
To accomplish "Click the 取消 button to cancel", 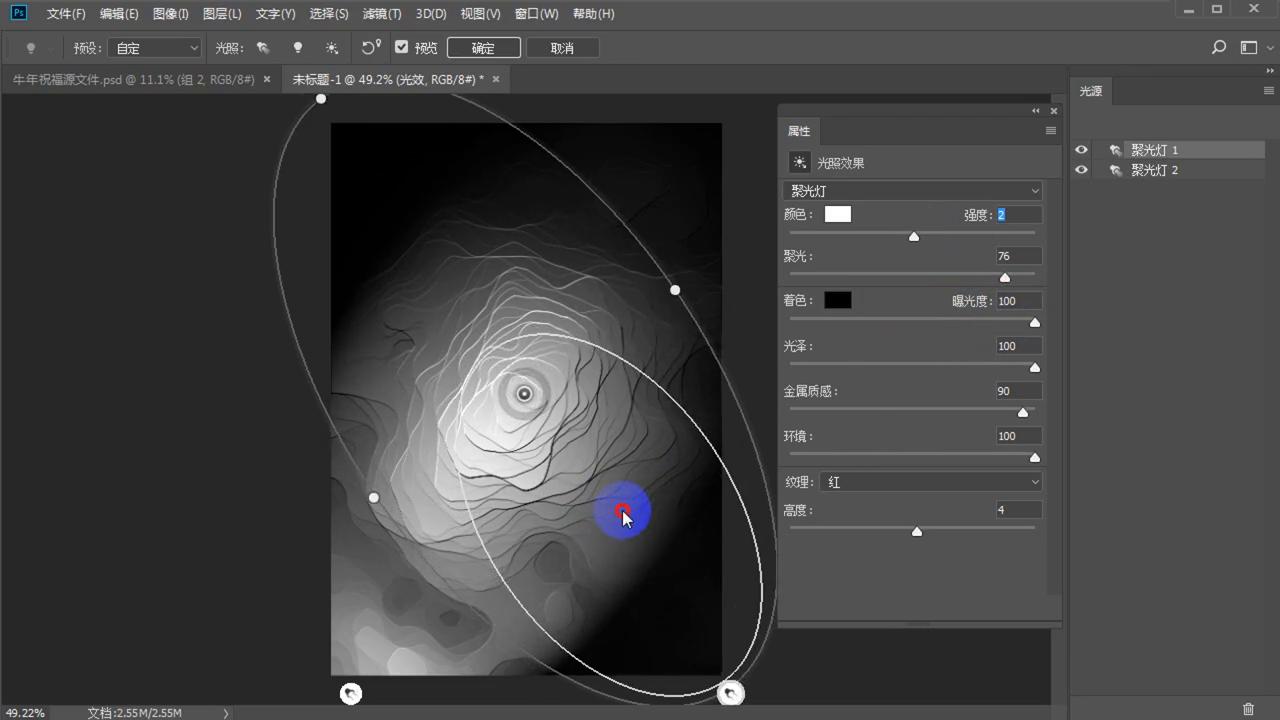I will 562,48.
